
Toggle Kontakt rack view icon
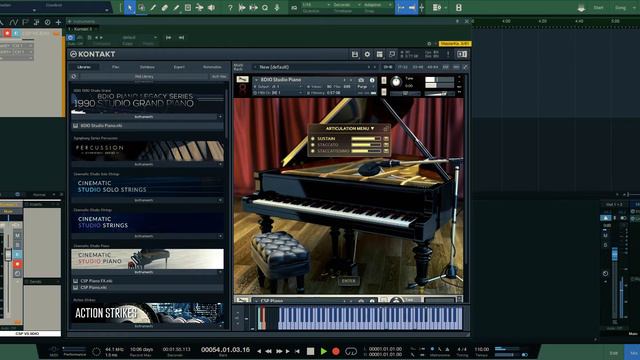coord(380,54)
